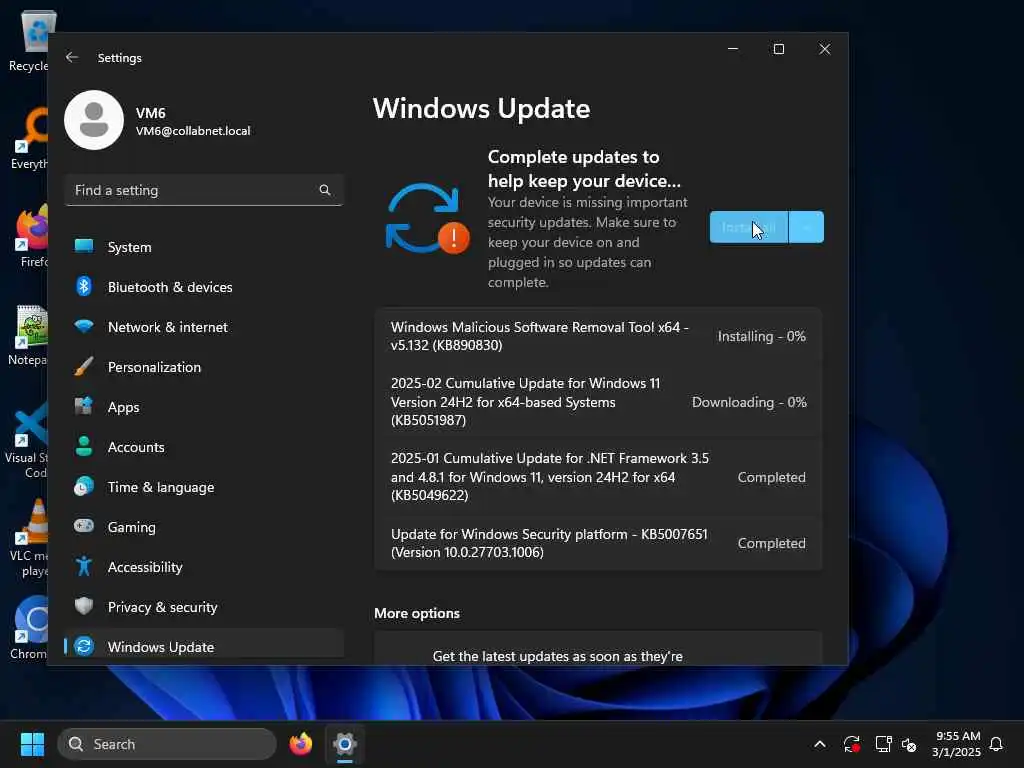This screenshot has width=1024, height=768.
Task: Click the Personalization paintbrush icon
Action: [x=84, y=366]
